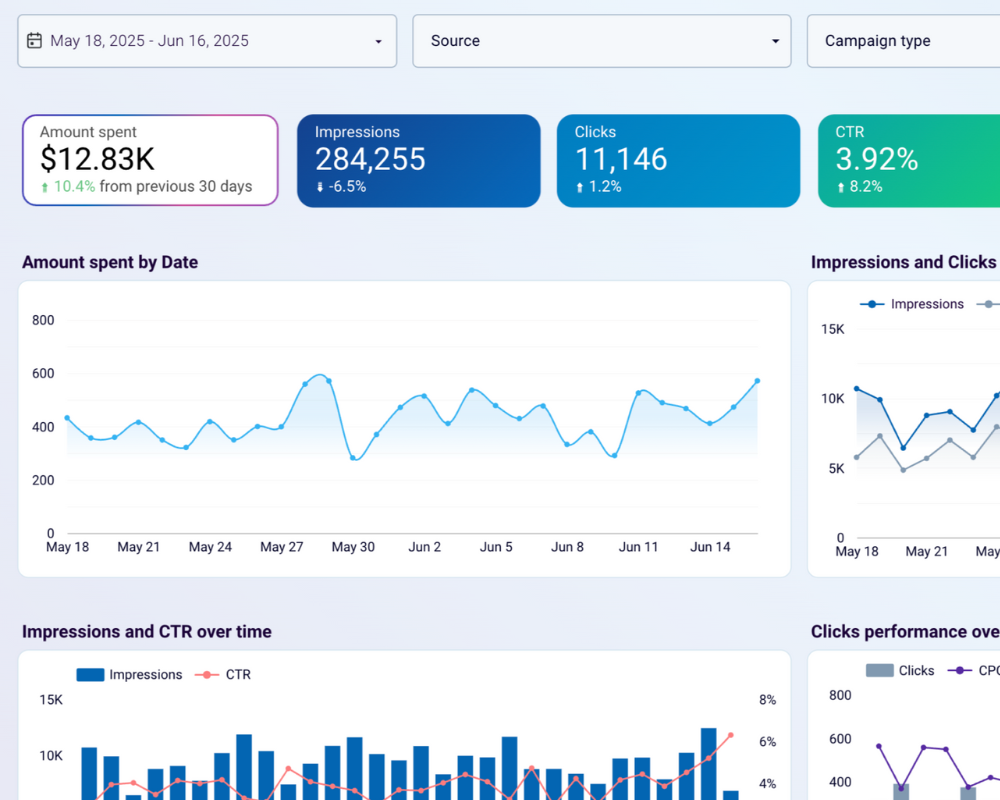
Task: Click down arrow indicator on Impressions card
Action: [x=320, y=187]
